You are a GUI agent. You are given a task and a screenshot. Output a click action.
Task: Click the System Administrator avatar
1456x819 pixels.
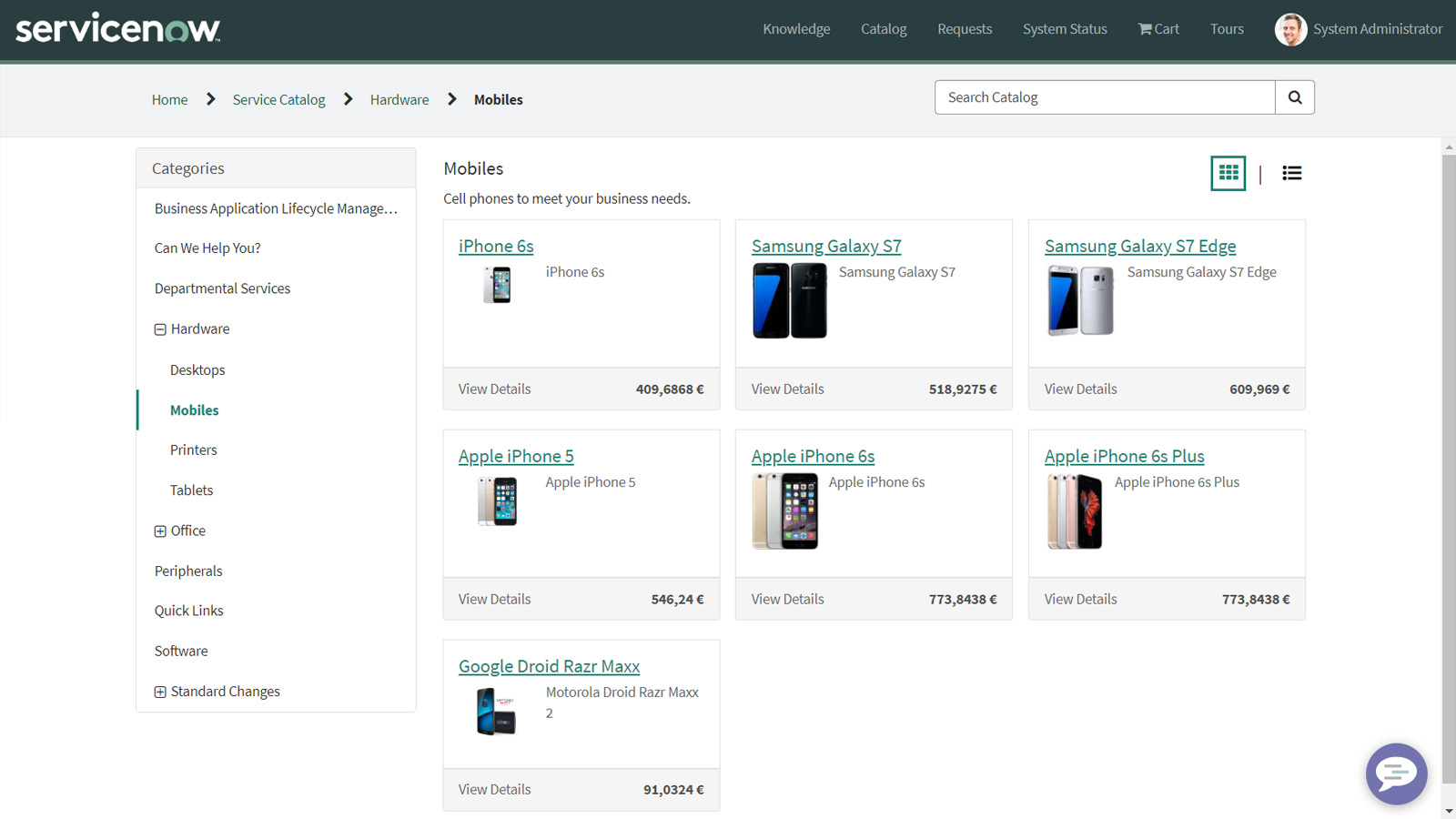[1290, 29]
